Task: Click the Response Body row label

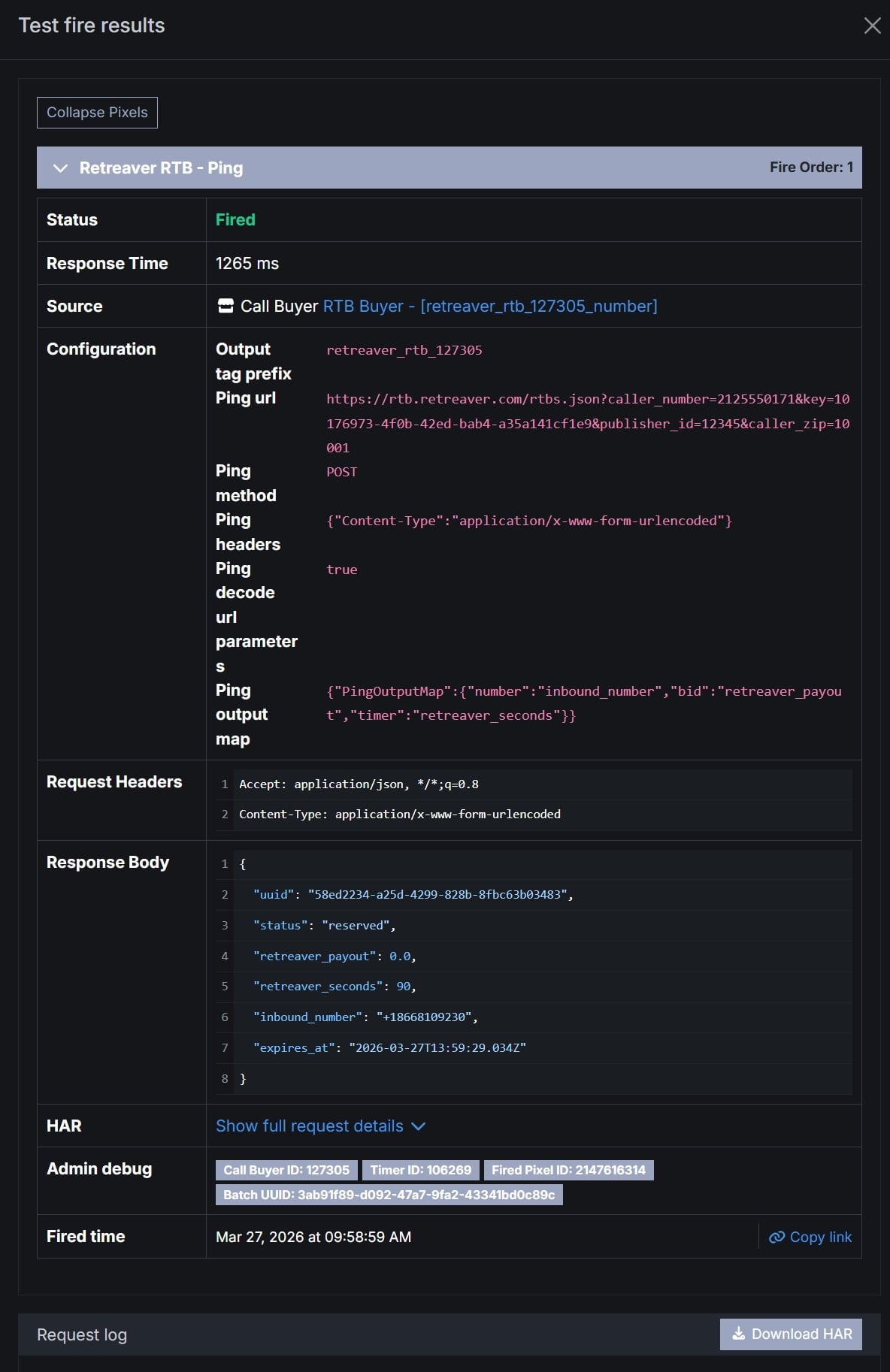Action: [x=107, y=863]
